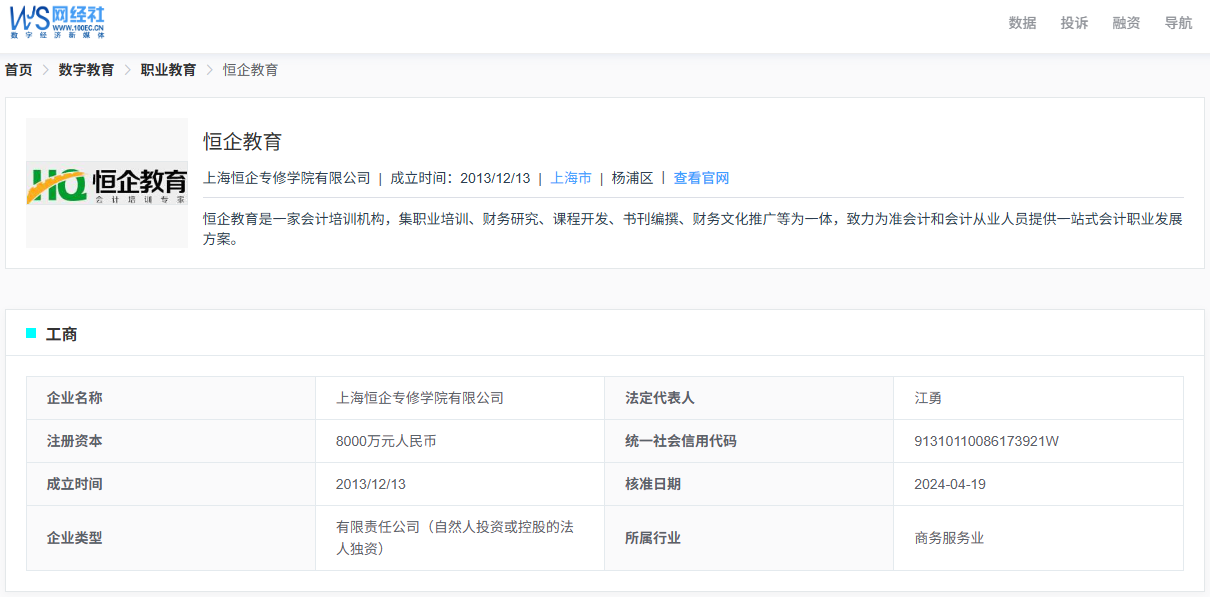Select the 江勇 table cell

pyautogui.click(x=1038, y=398)
